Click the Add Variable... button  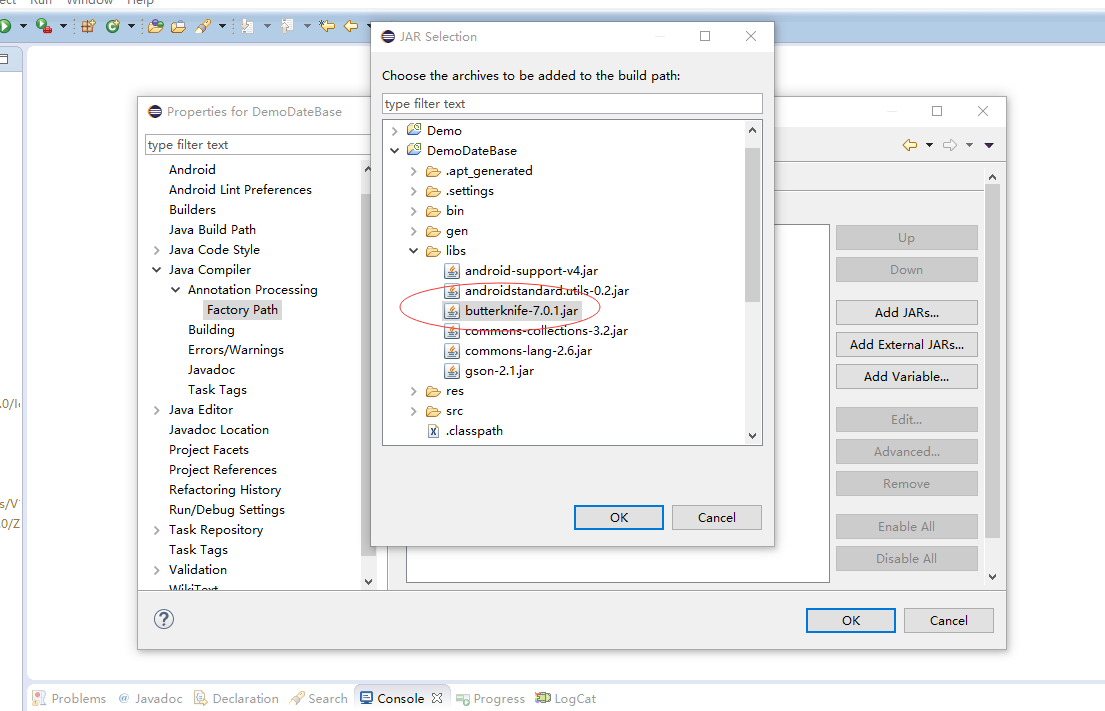click(906, 376)
